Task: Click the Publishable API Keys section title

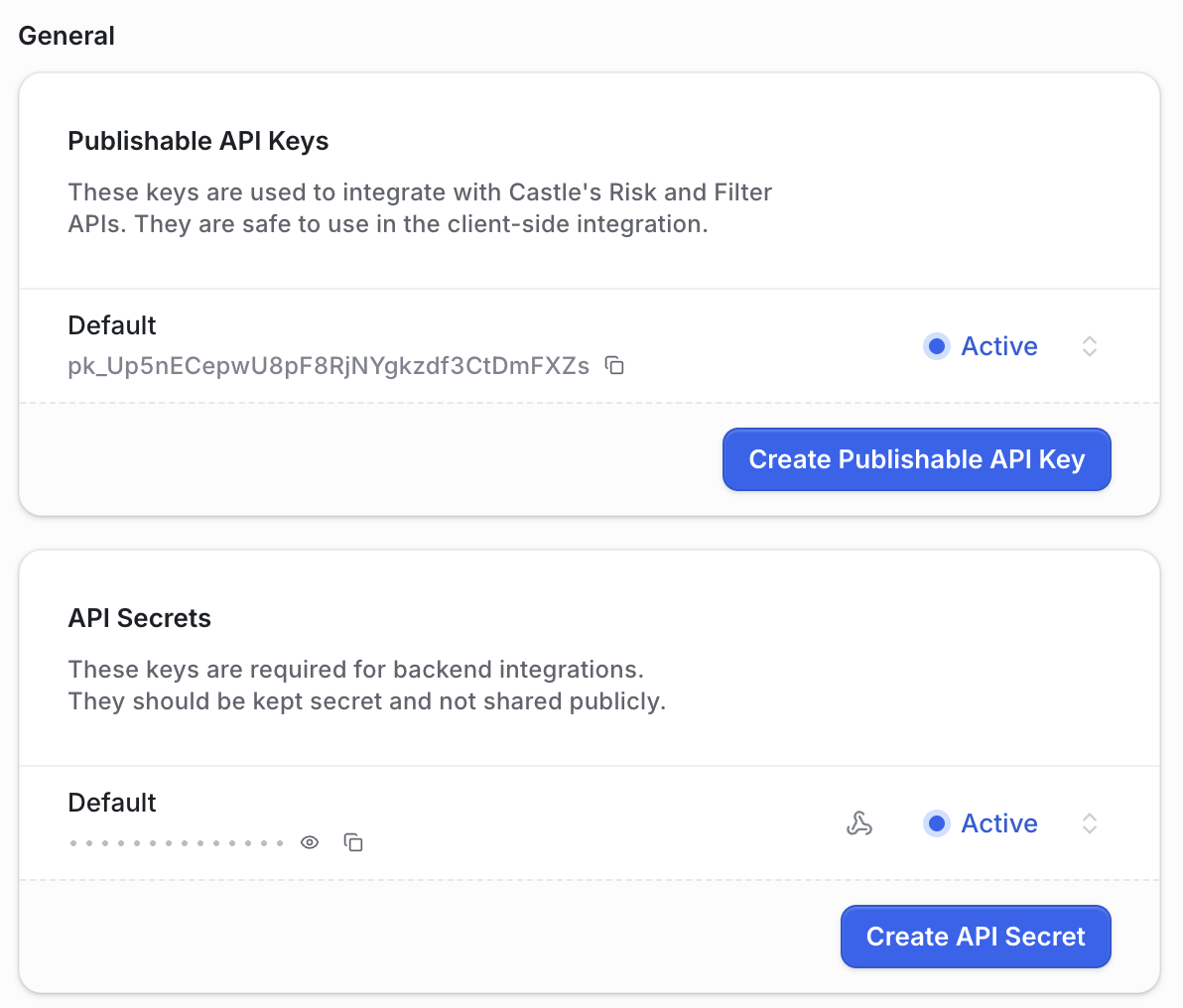Action: point(197,141)
